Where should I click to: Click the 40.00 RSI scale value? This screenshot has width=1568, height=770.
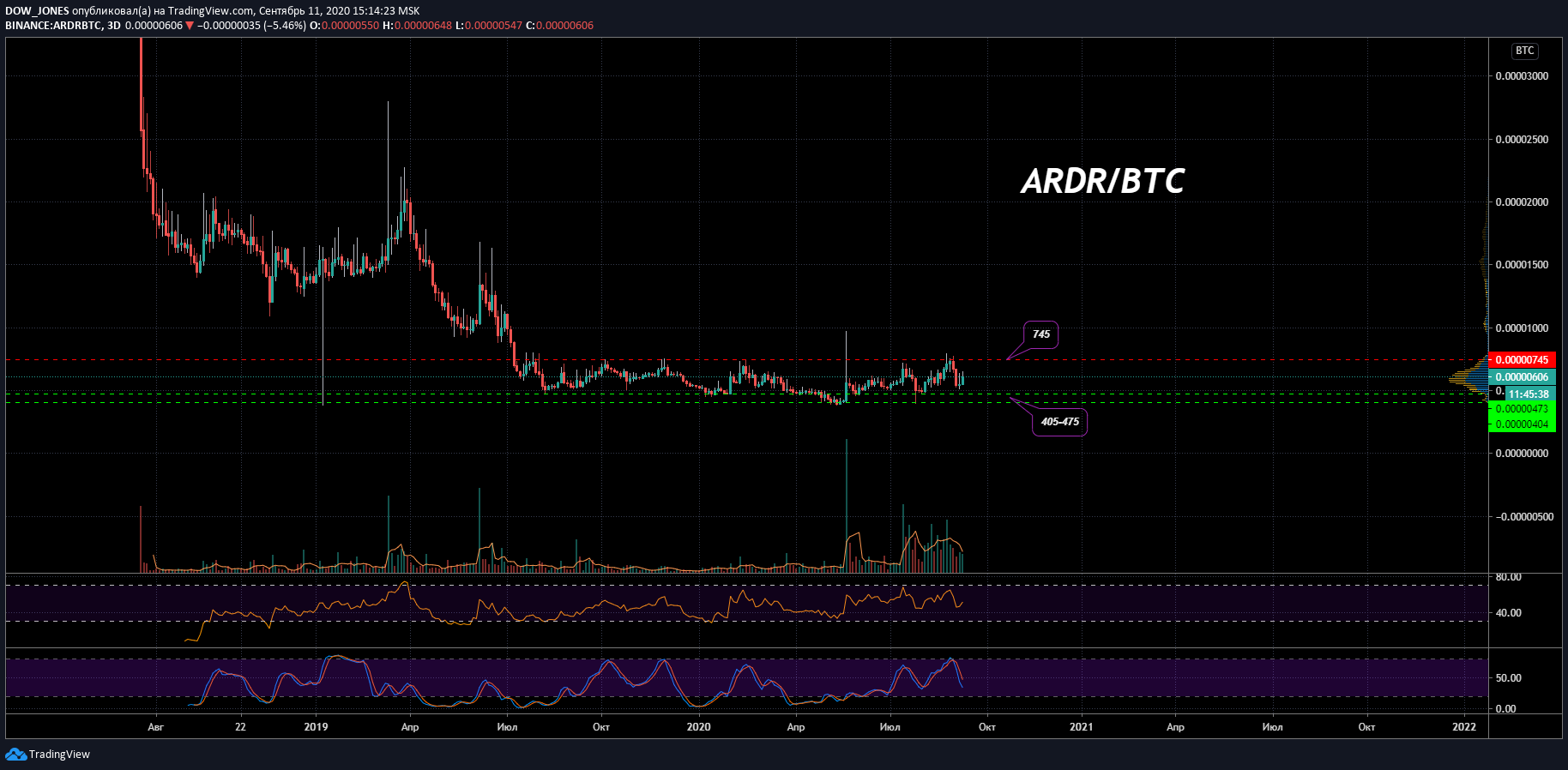click(1509, 613)
